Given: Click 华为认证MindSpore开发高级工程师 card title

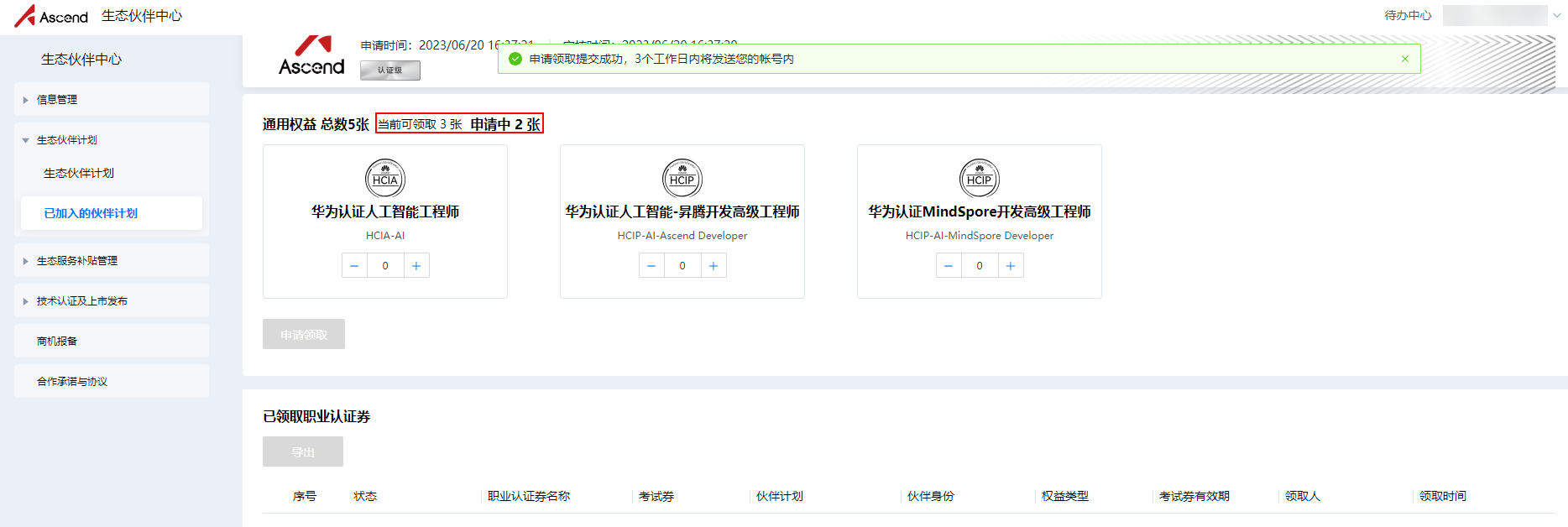Looking at the screenshot, I should 980,211.
